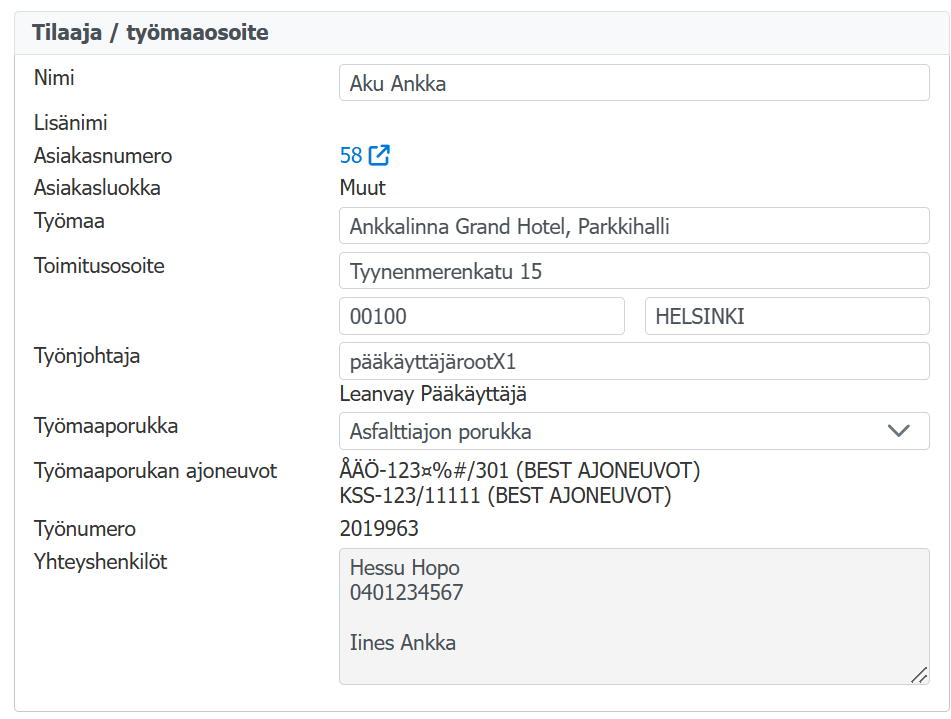The width and height of the screenshot is (951, 719).
Task: Click Toimitusosoite street address field
Action: pyautogui.click(x=634, y=271)
